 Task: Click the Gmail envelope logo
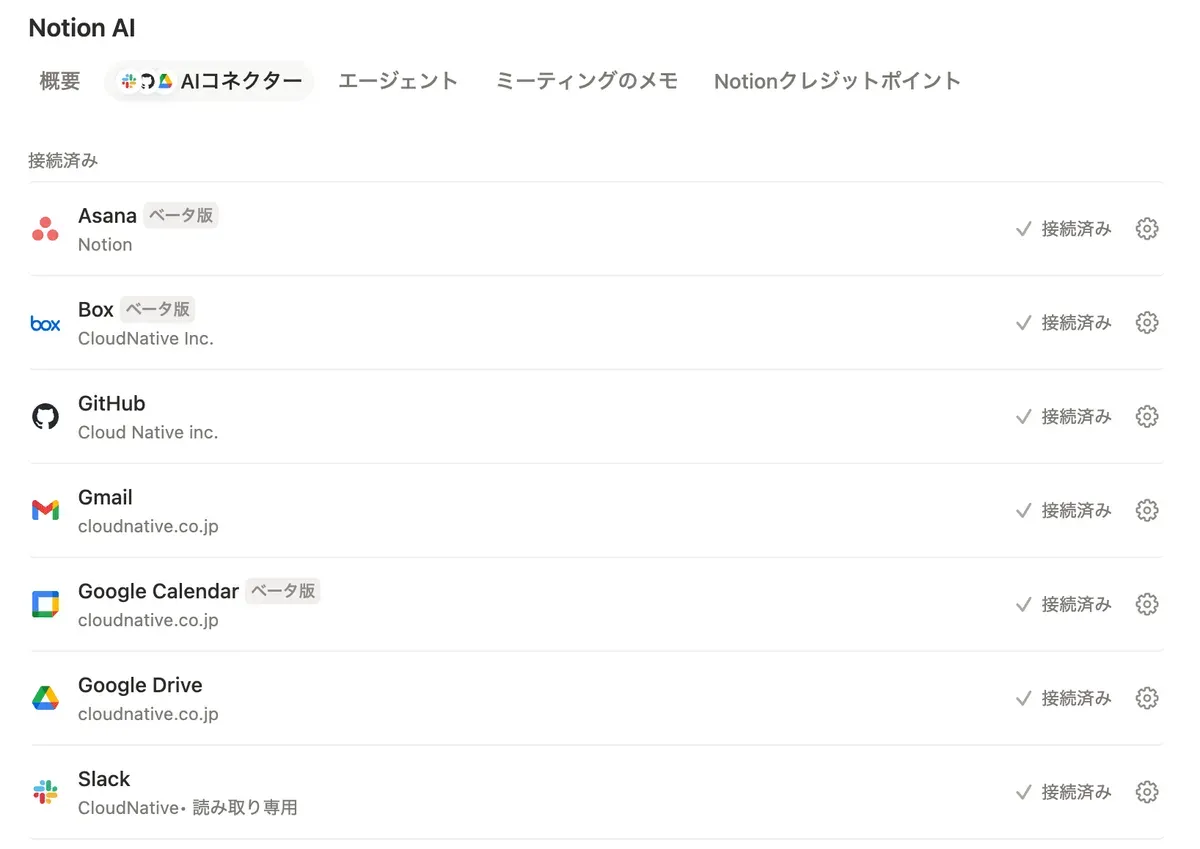pos(45,511)
